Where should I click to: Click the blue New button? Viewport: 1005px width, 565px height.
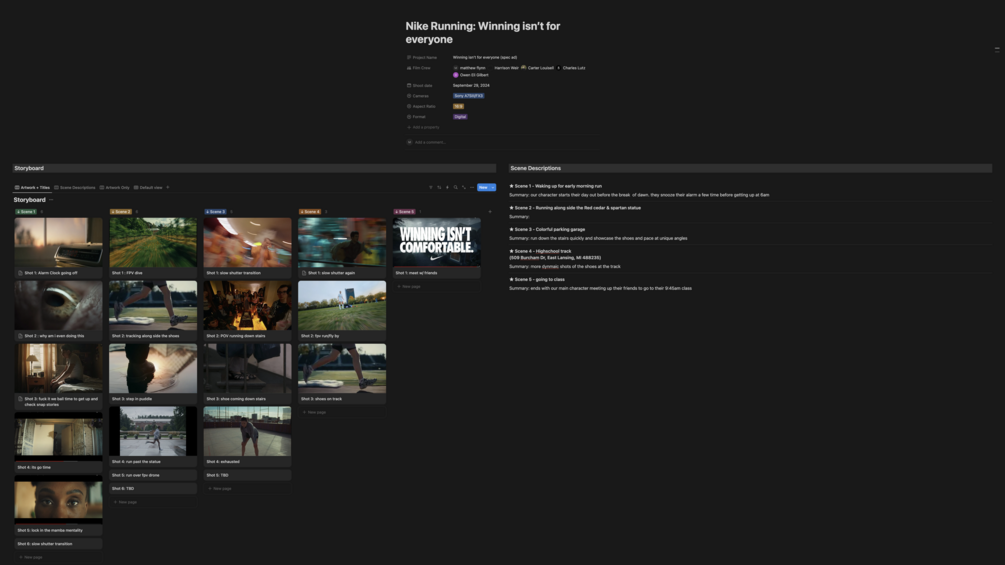pyautogui.click(x=483, y=188)
